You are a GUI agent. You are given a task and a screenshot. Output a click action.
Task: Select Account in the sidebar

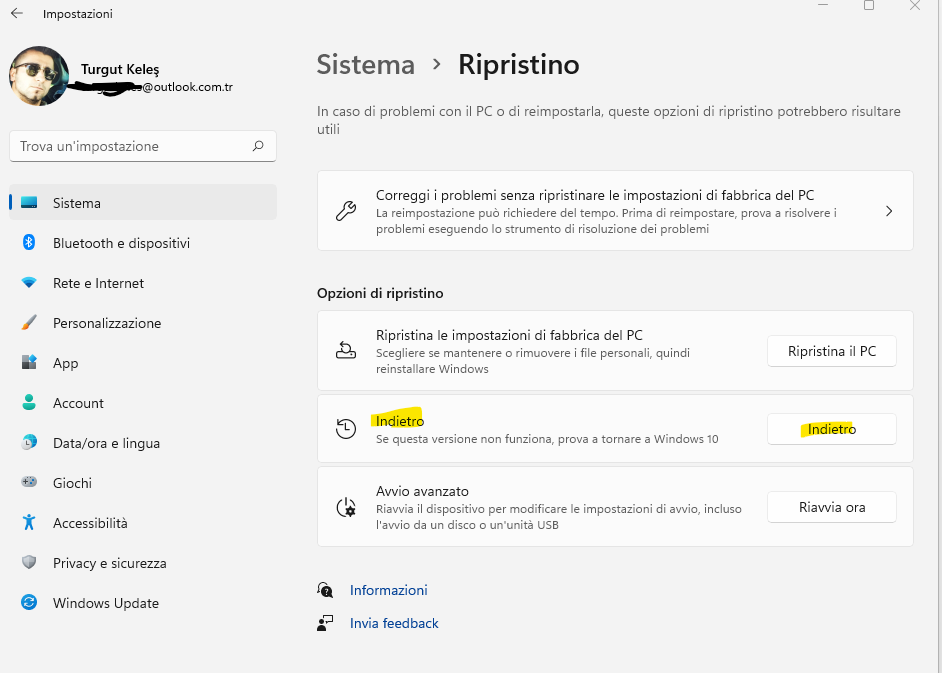[x=78, y=403]
